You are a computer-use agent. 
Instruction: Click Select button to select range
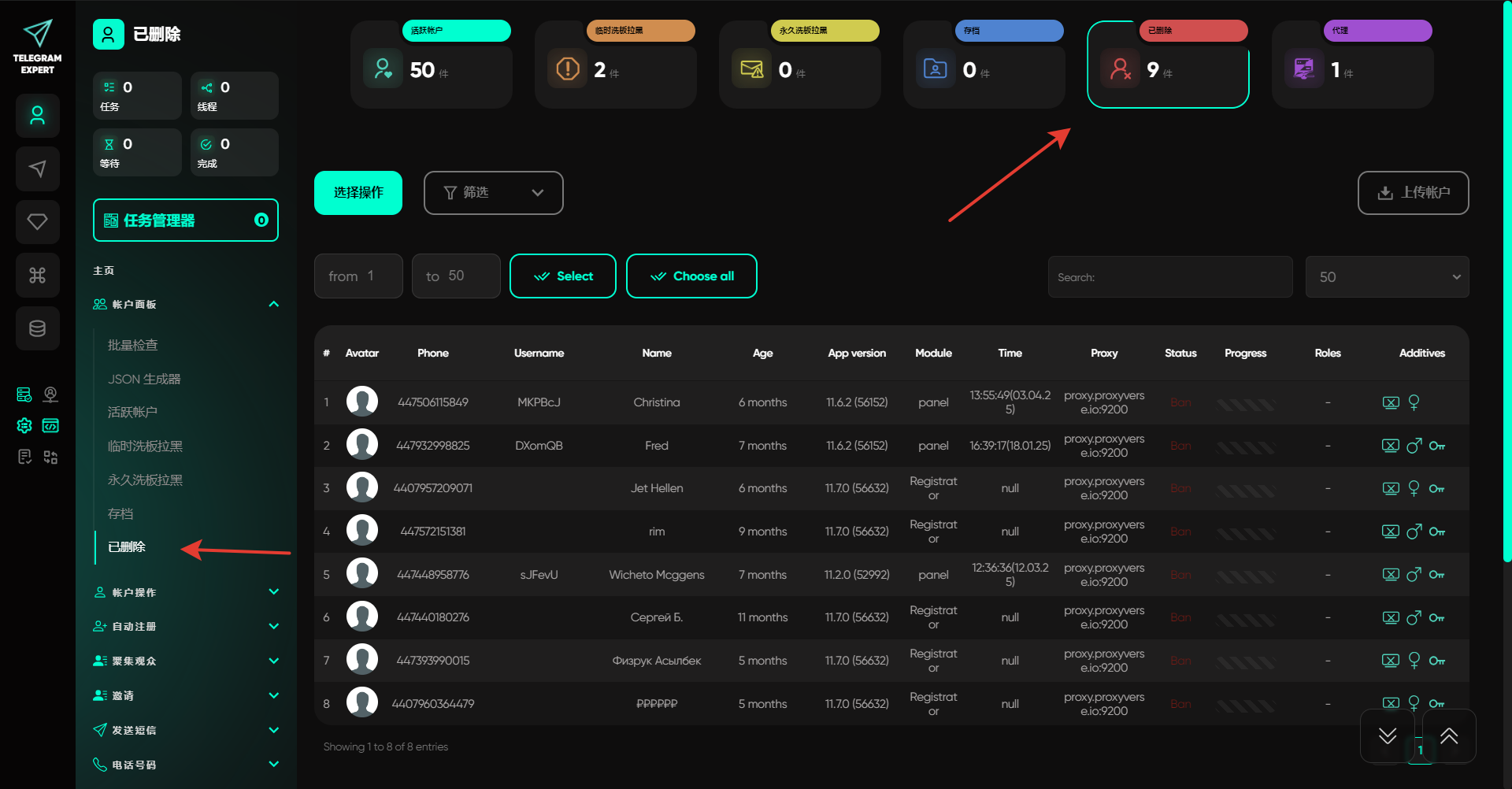tap(562, 276)
